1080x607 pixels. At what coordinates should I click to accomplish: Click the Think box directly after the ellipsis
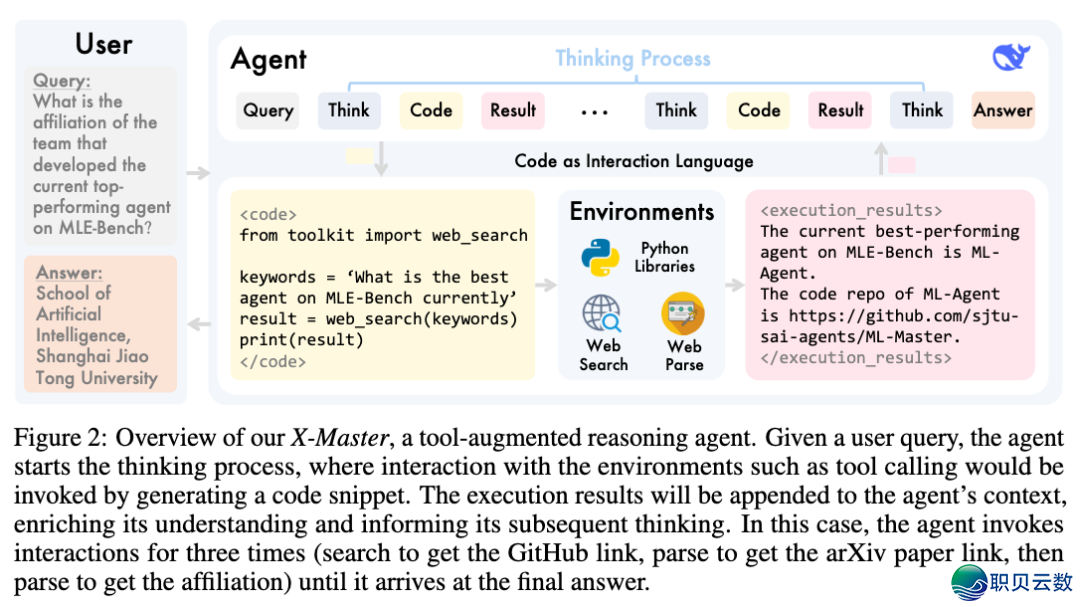(676, 110)
